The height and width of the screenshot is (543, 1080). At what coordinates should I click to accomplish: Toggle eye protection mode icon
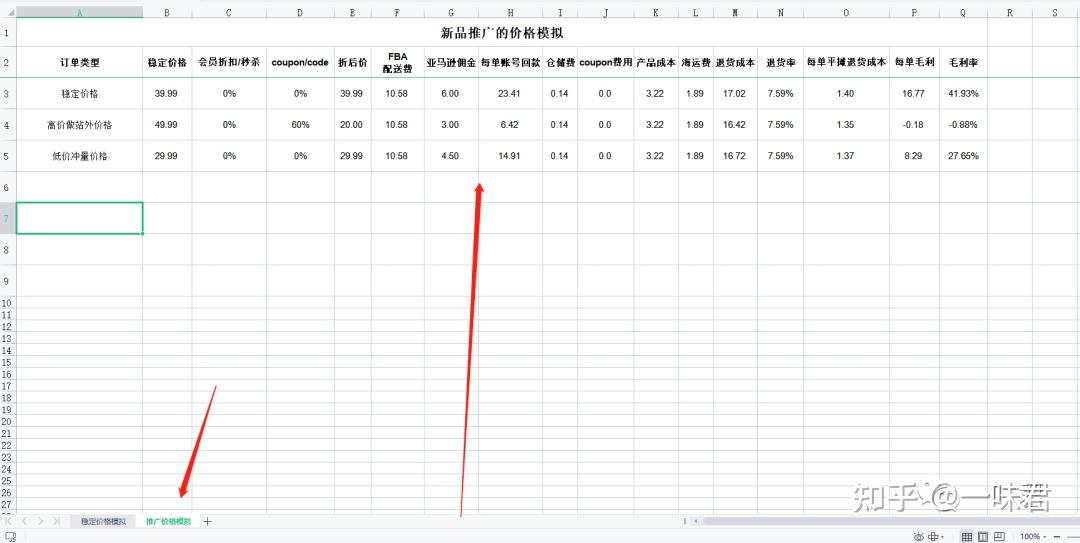(919, 537)
